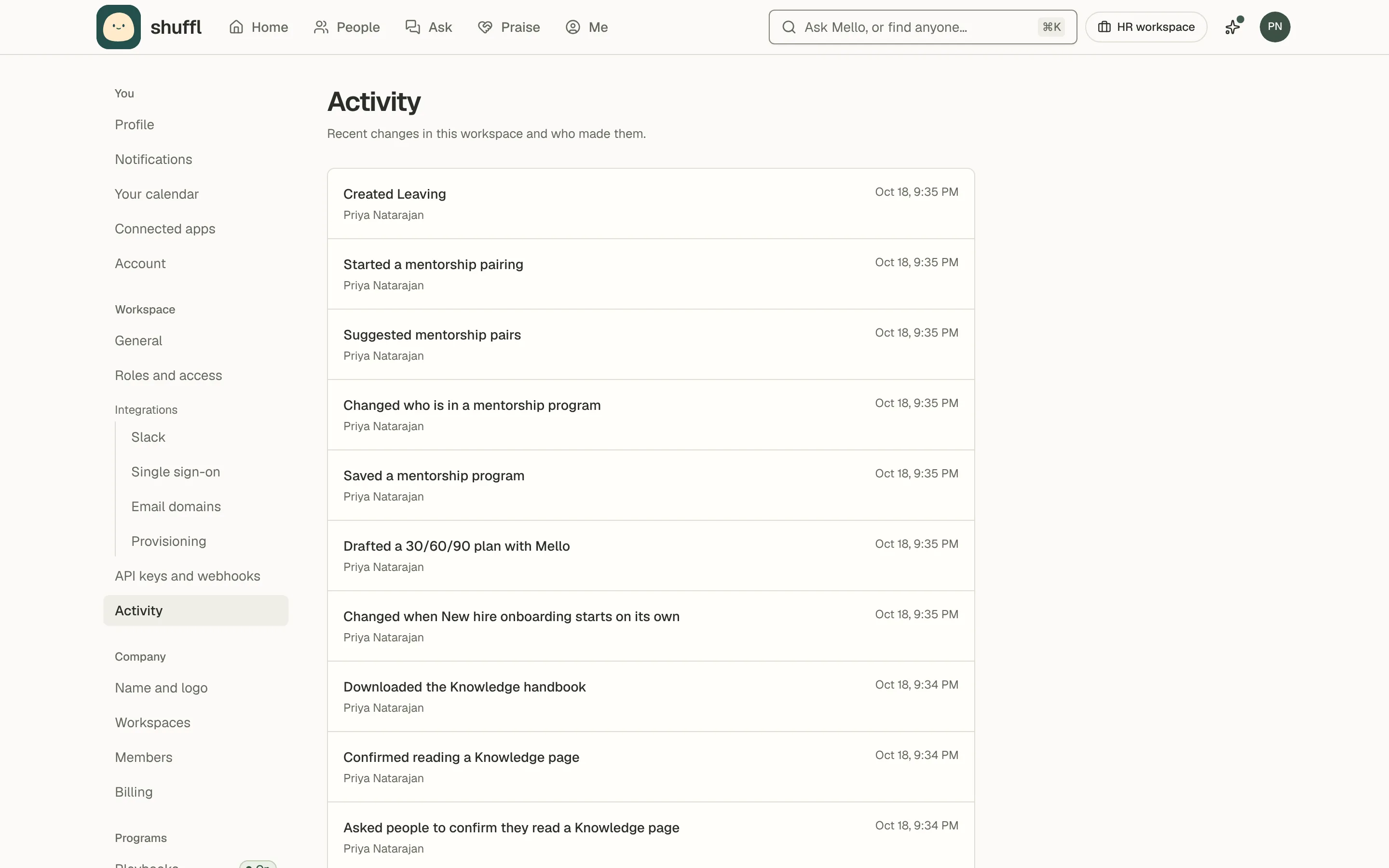Click the Ask chat bubbles icon

(413, 27)
